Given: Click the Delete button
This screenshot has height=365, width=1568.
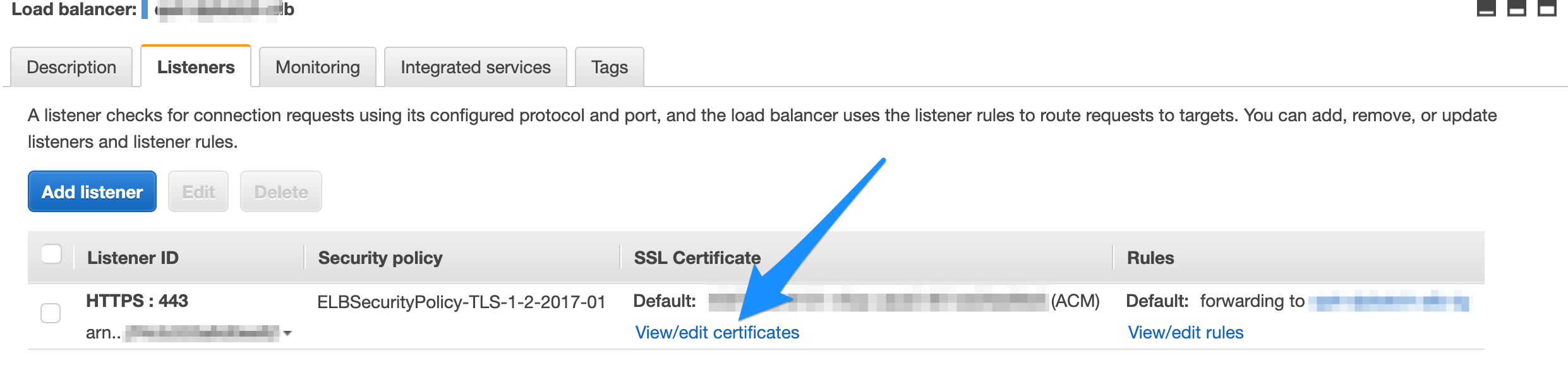Looking at the screenshot, I should (281, 191).
